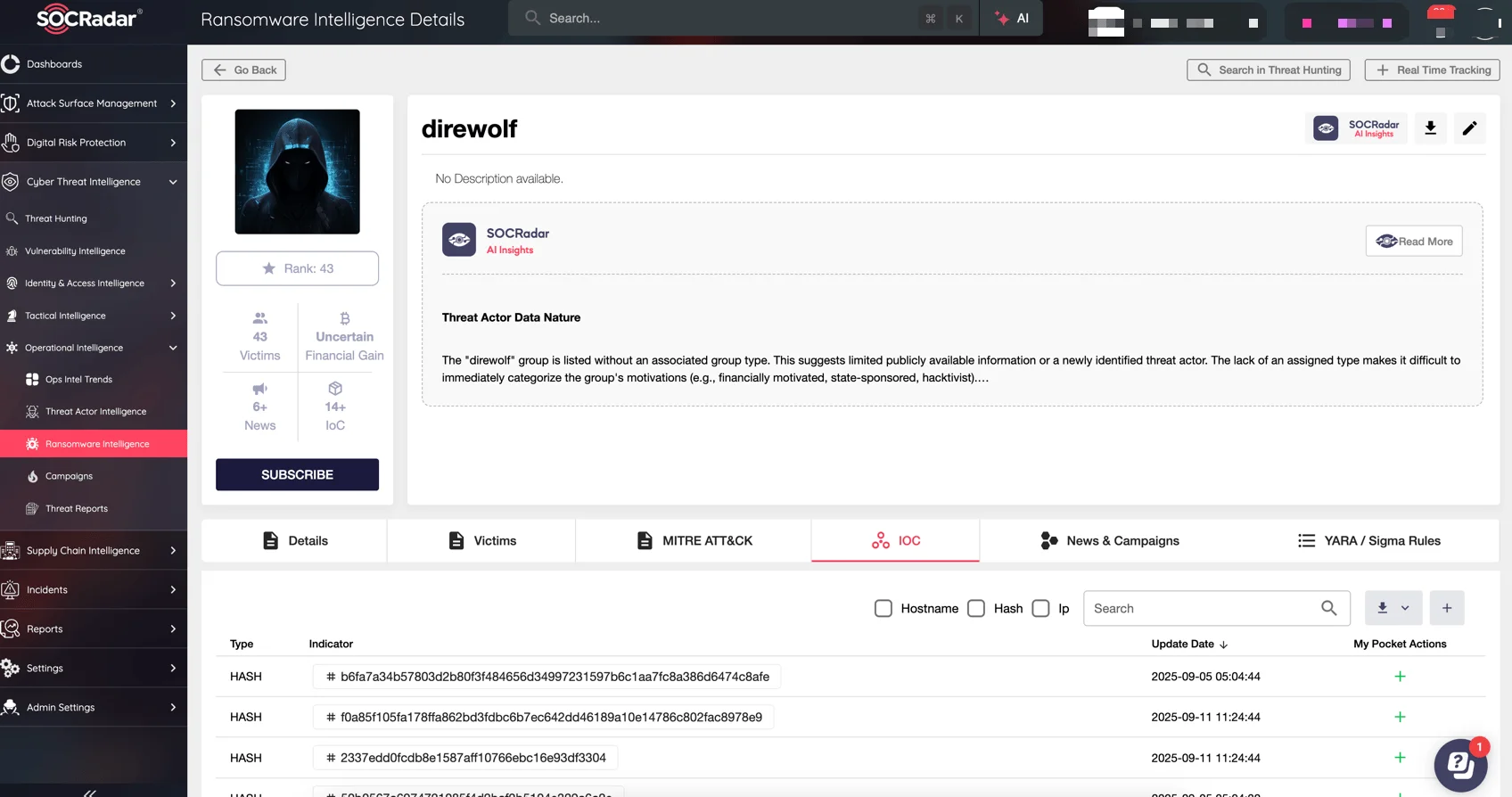Screen dimensions: 1512x797
Task: Enable the Hostname filter checkbox
Action: [x=883, y=608]
